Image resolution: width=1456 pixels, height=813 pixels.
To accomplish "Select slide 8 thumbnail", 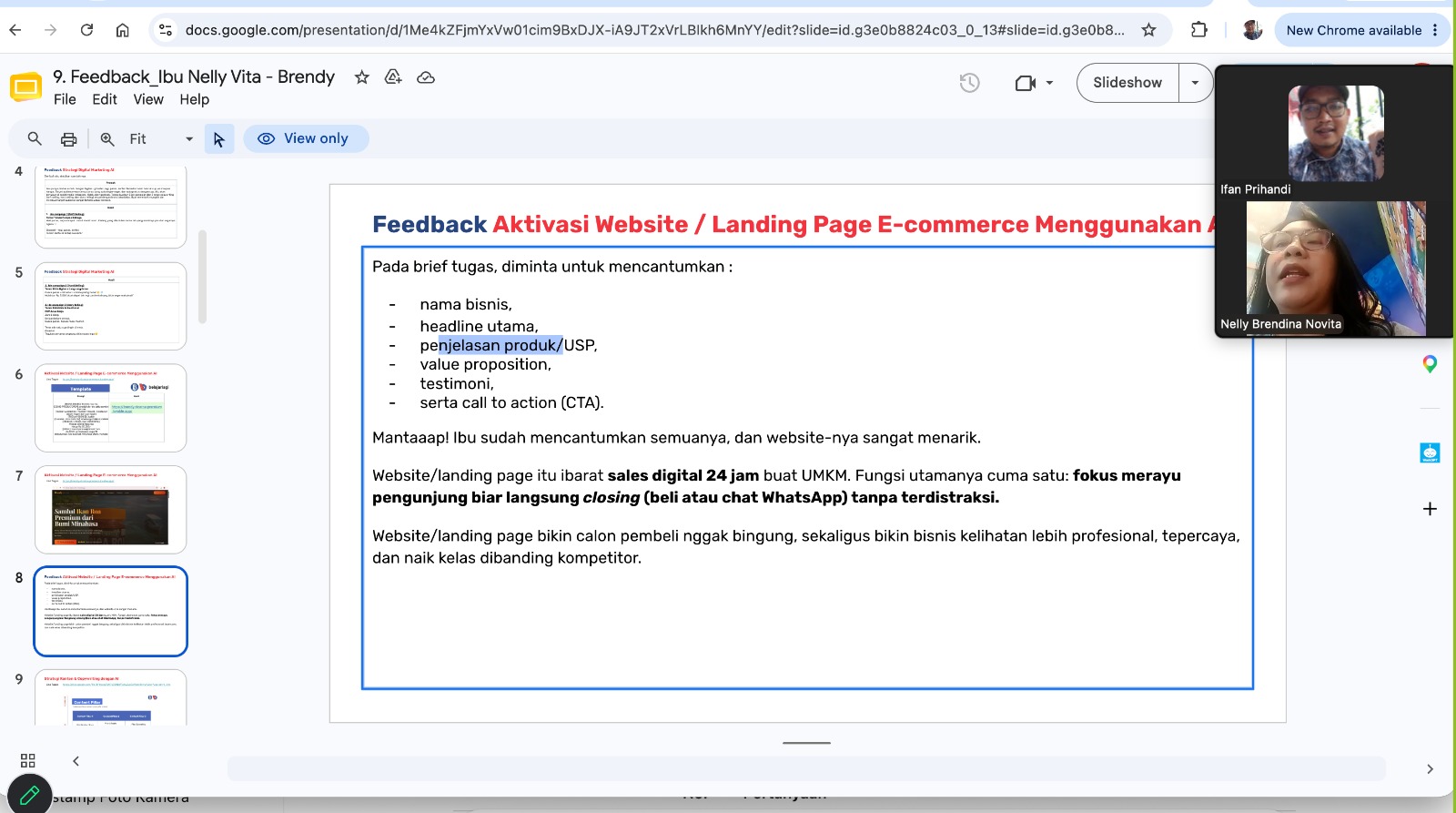I will click(111, 611).
